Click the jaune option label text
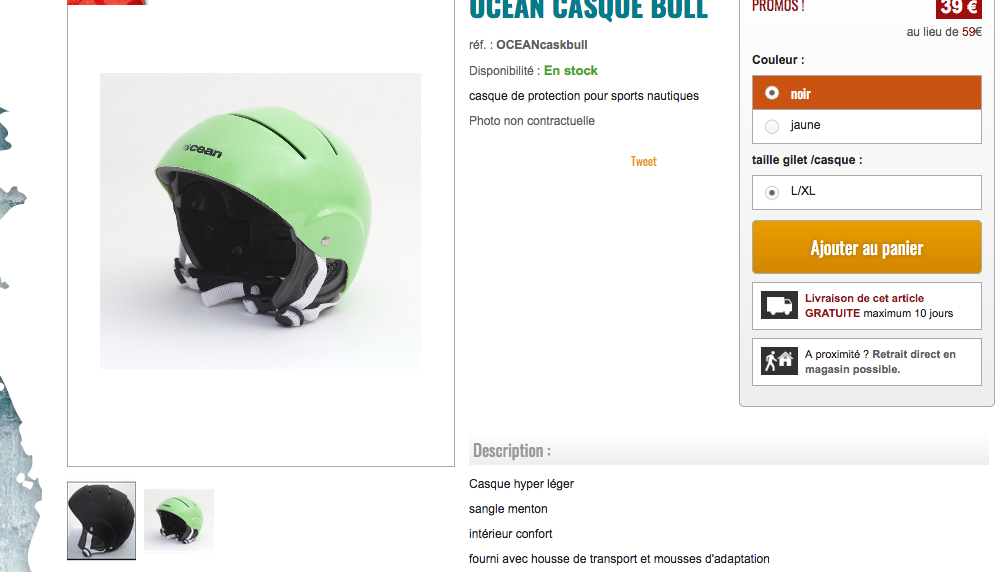1002x572 pixels. tap(805, 125)
